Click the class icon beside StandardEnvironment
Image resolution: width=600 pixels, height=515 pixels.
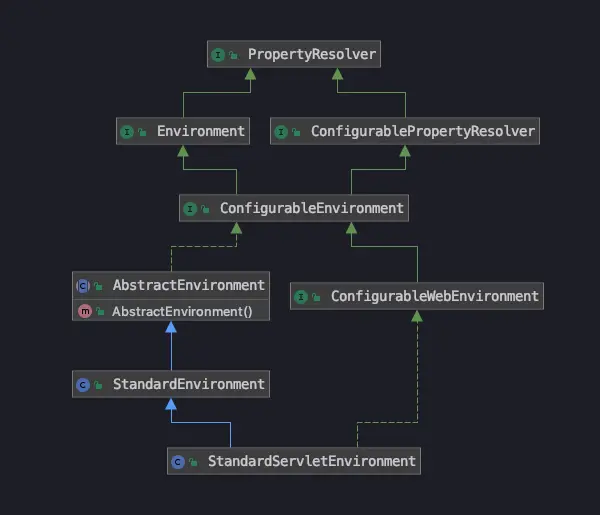[83, 385]
